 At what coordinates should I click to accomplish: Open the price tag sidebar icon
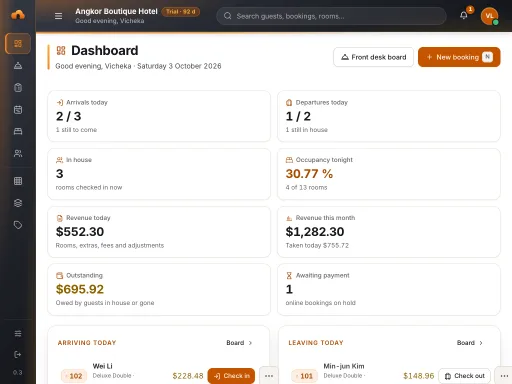point(18,225)
